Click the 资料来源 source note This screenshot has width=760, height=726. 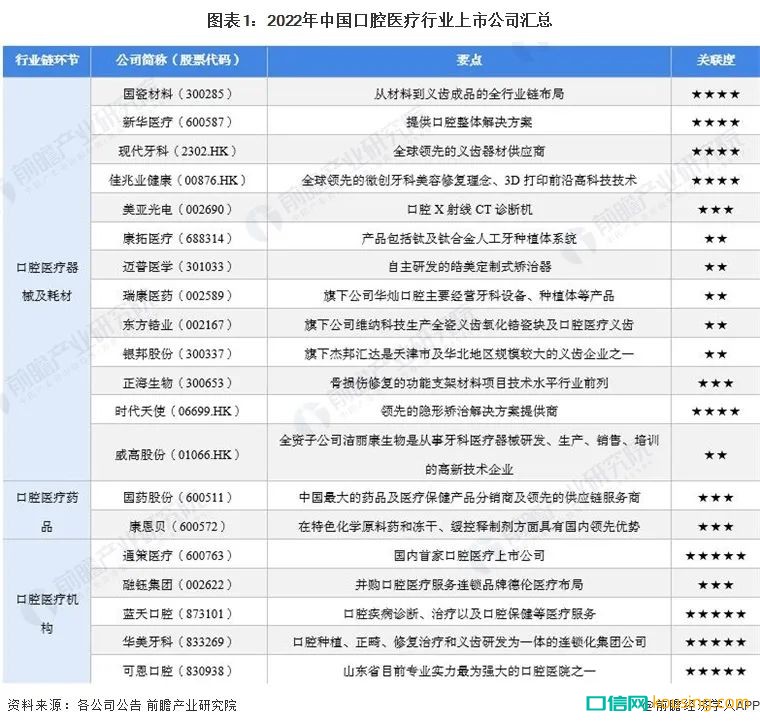tap(122, 704)
